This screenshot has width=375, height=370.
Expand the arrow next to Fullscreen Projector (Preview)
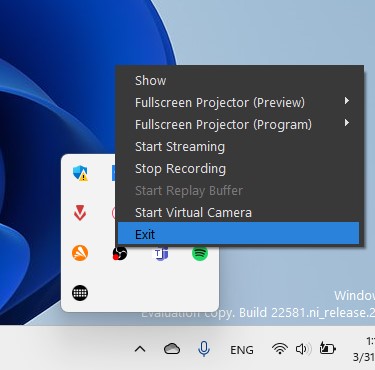click(347, 101)
